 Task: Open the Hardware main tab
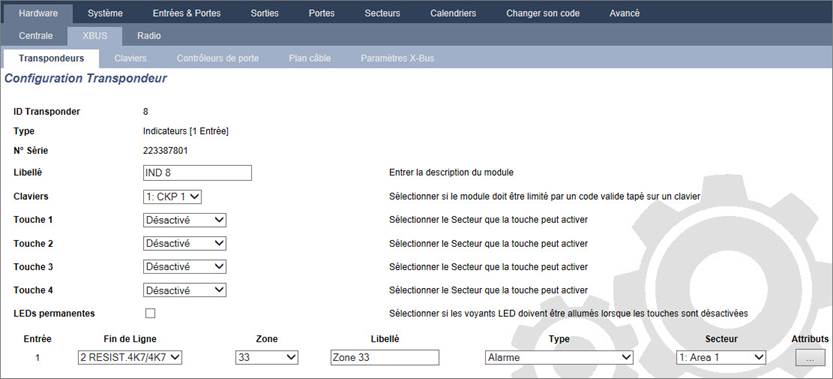coord(38,13)
